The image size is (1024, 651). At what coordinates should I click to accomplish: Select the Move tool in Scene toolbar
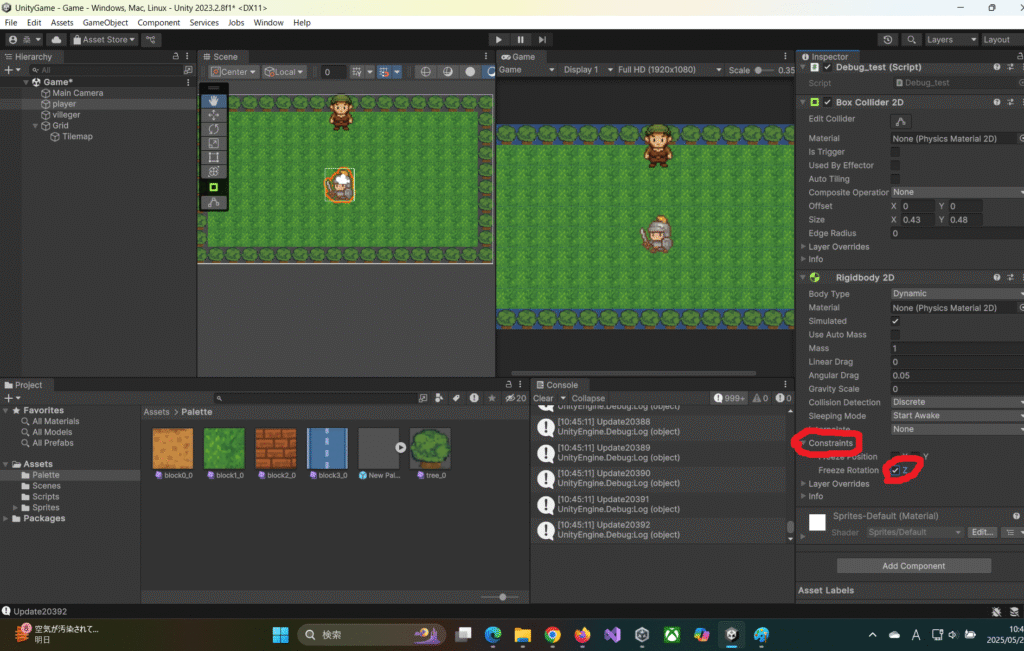pos(214,115)
